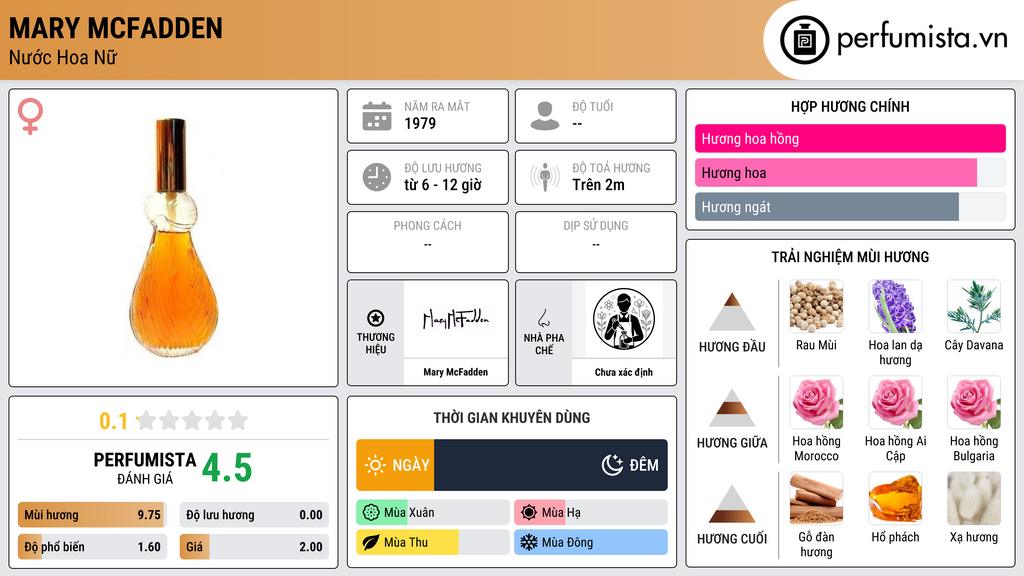
Task: Click the Hương ngát accord bar
Action: pos(850,206)
